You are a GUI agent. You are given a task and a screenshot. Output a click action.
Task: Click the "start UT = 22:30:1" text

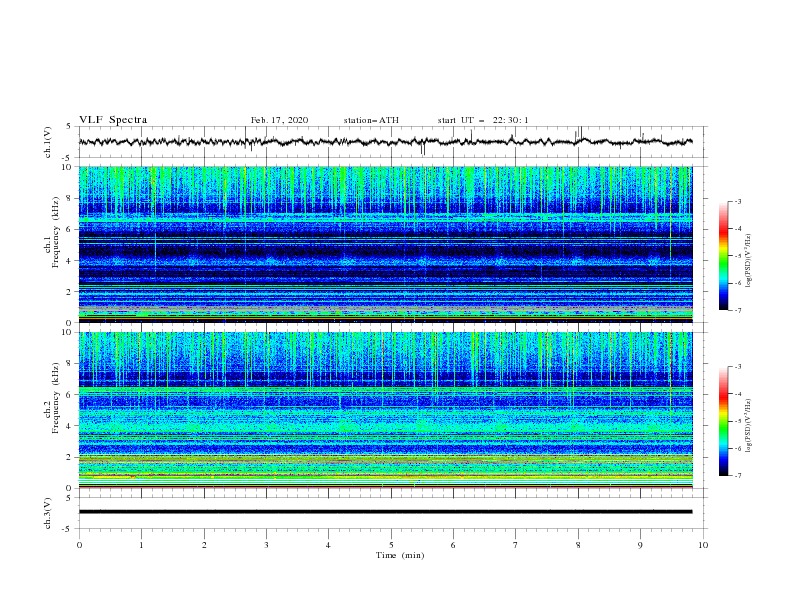(483, 120)
